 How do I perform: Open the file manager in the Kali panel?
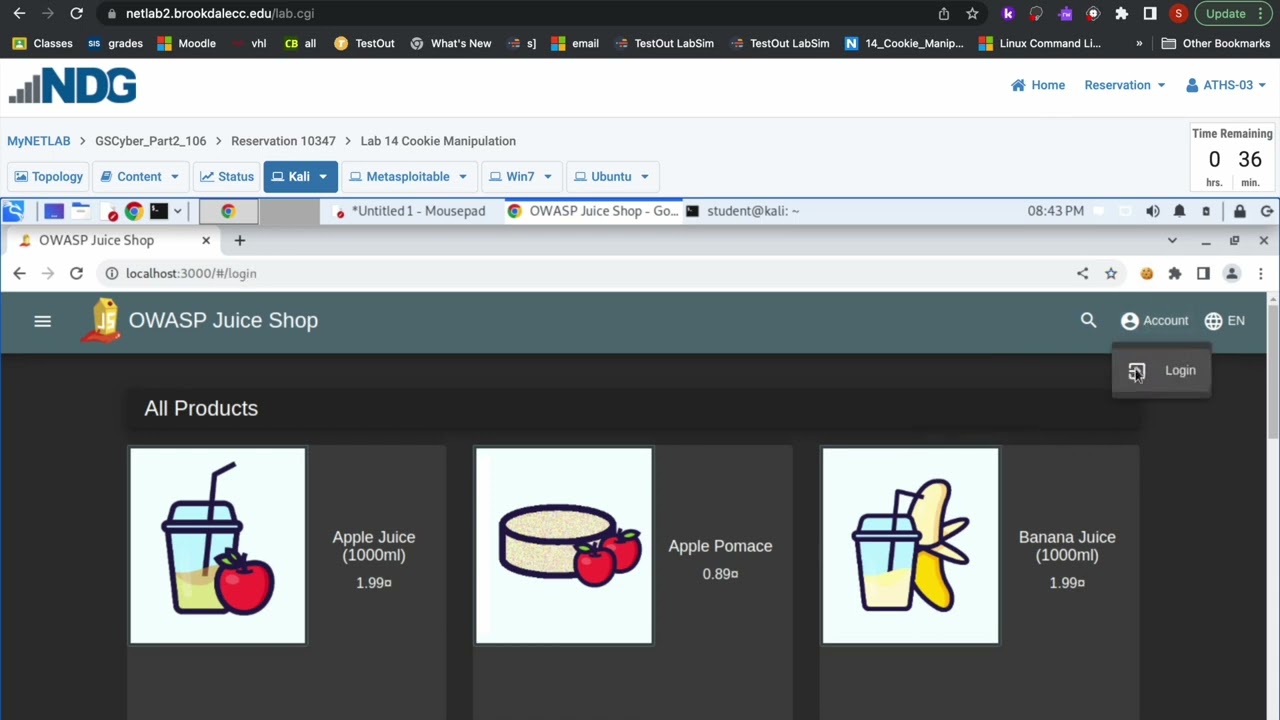coord(80,211)
